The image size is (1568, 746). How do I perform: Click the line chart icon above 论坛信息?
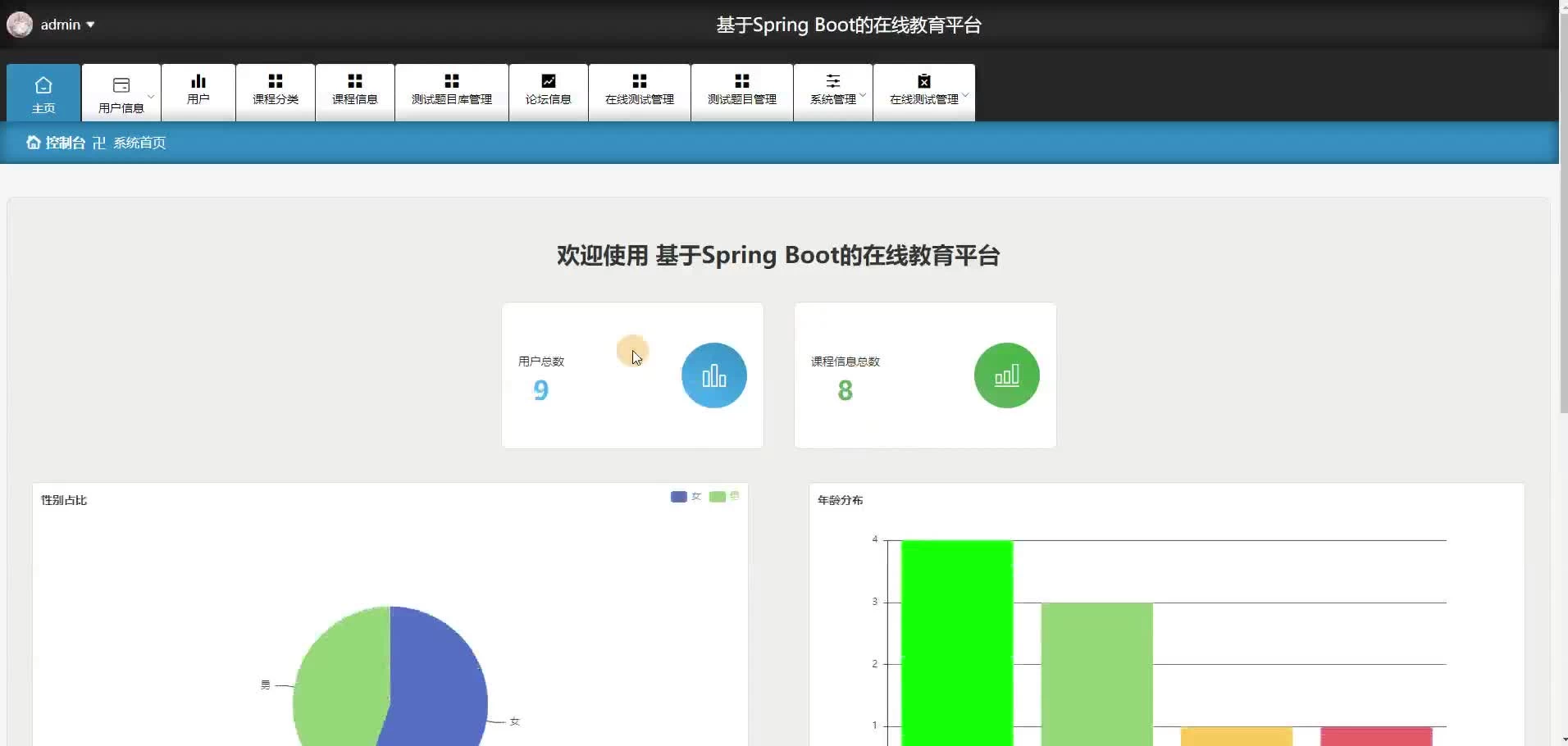pos(549,81)
